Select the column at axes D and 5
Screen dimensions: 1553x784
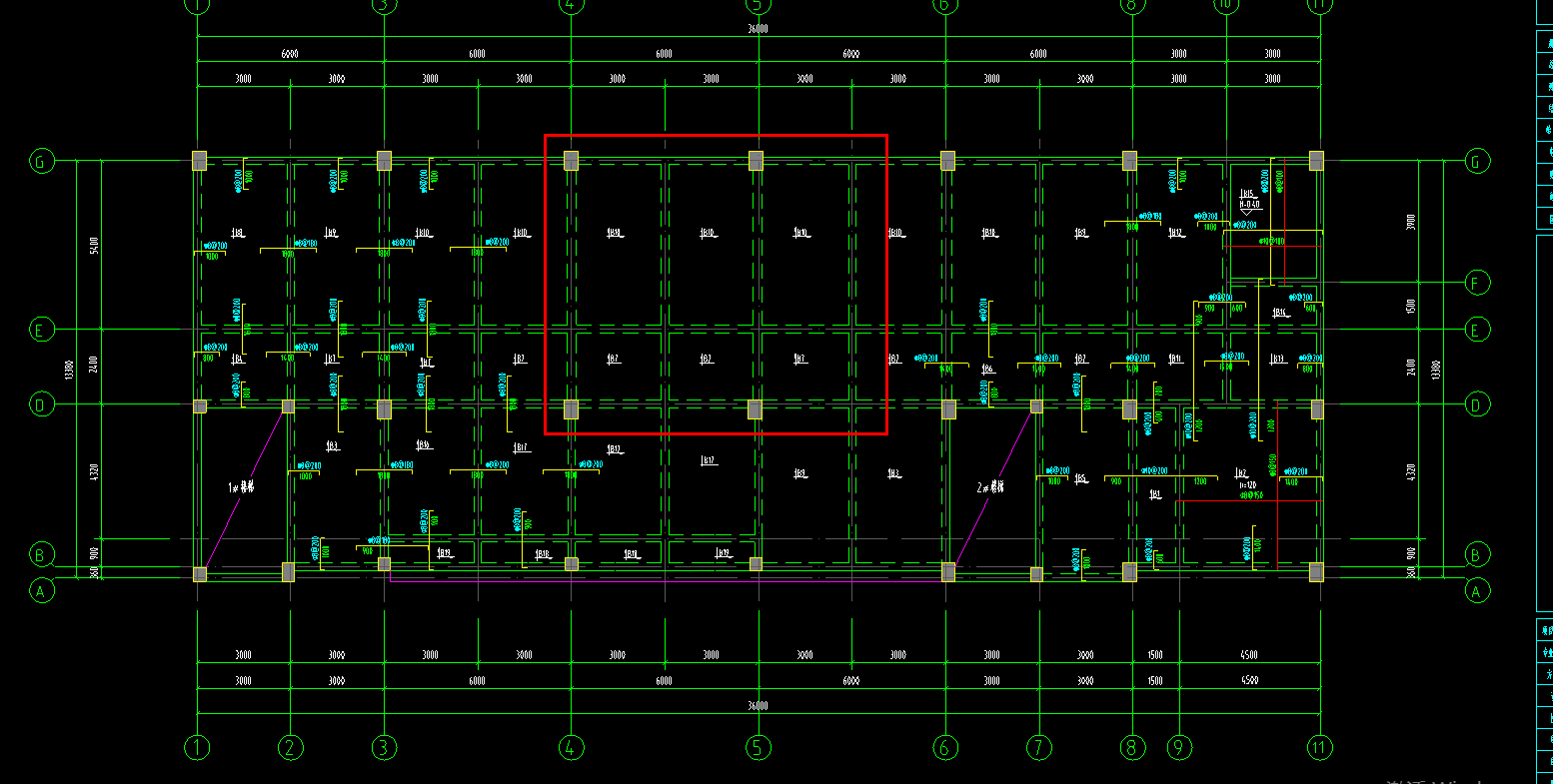click(x=755, y=409)
